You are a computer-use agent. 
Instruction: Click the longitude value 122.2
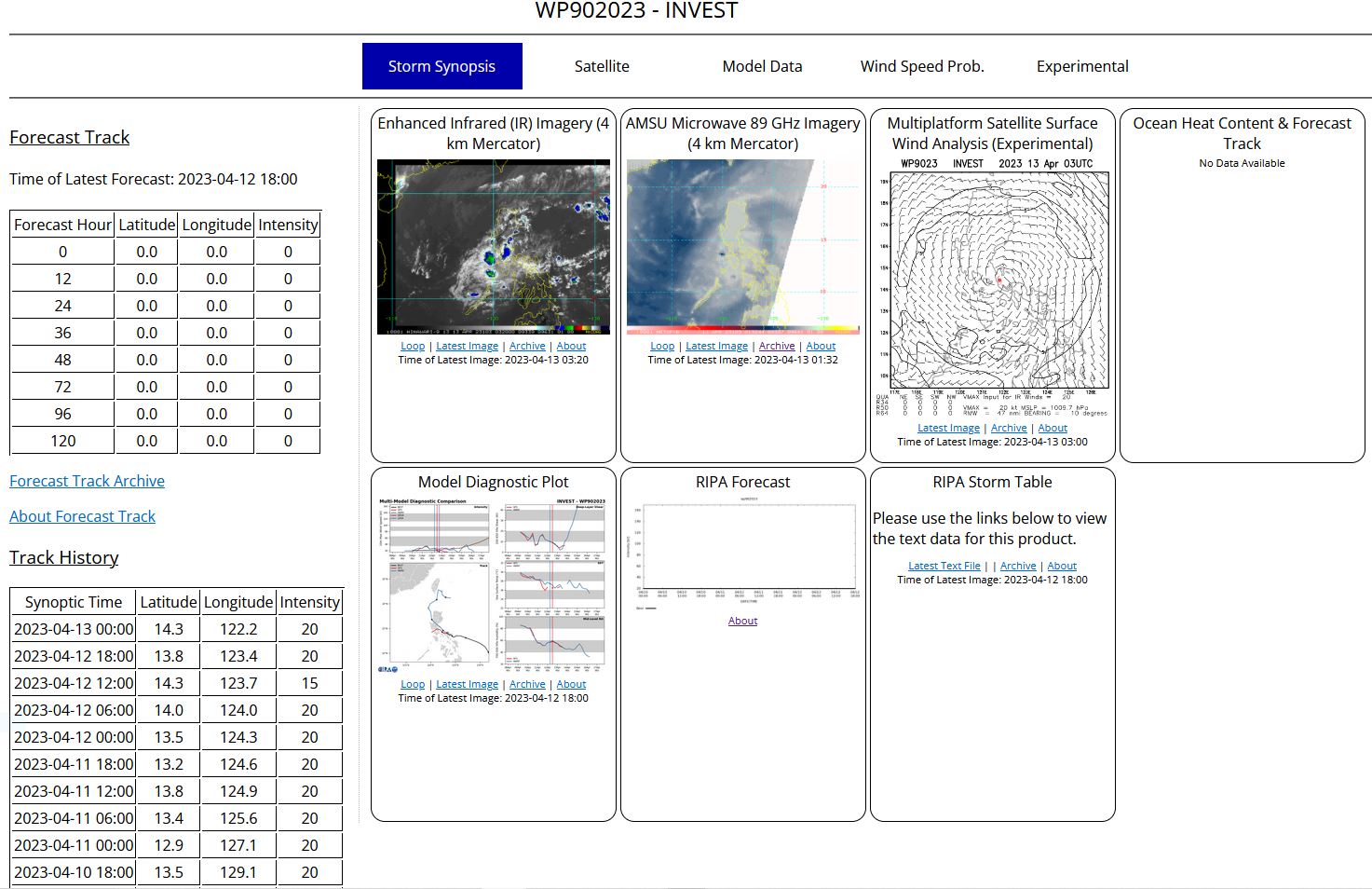point(238,629)
